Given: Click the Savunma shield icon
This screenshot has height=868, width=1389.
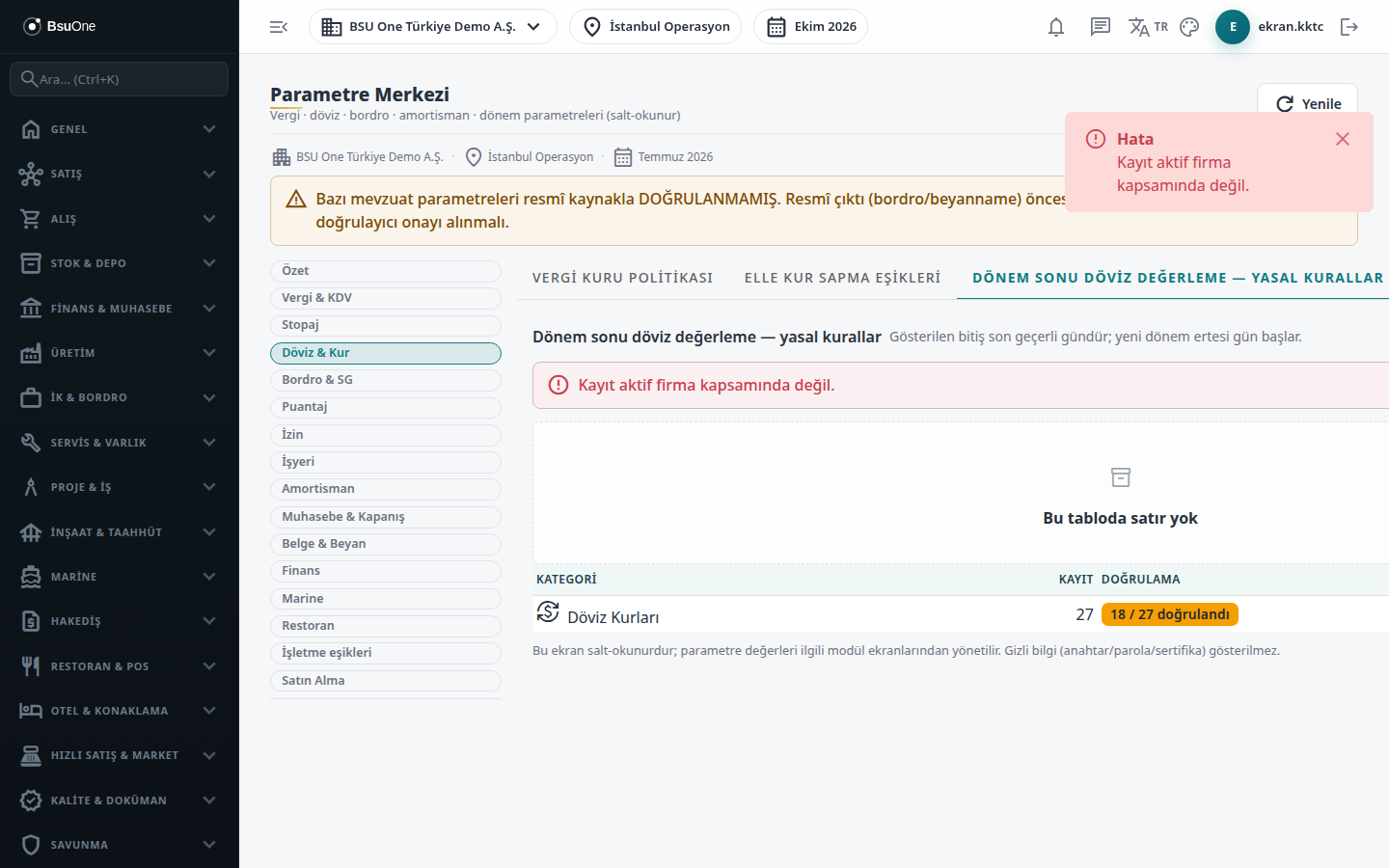Looking at the screenshot, I should point(31,845).
